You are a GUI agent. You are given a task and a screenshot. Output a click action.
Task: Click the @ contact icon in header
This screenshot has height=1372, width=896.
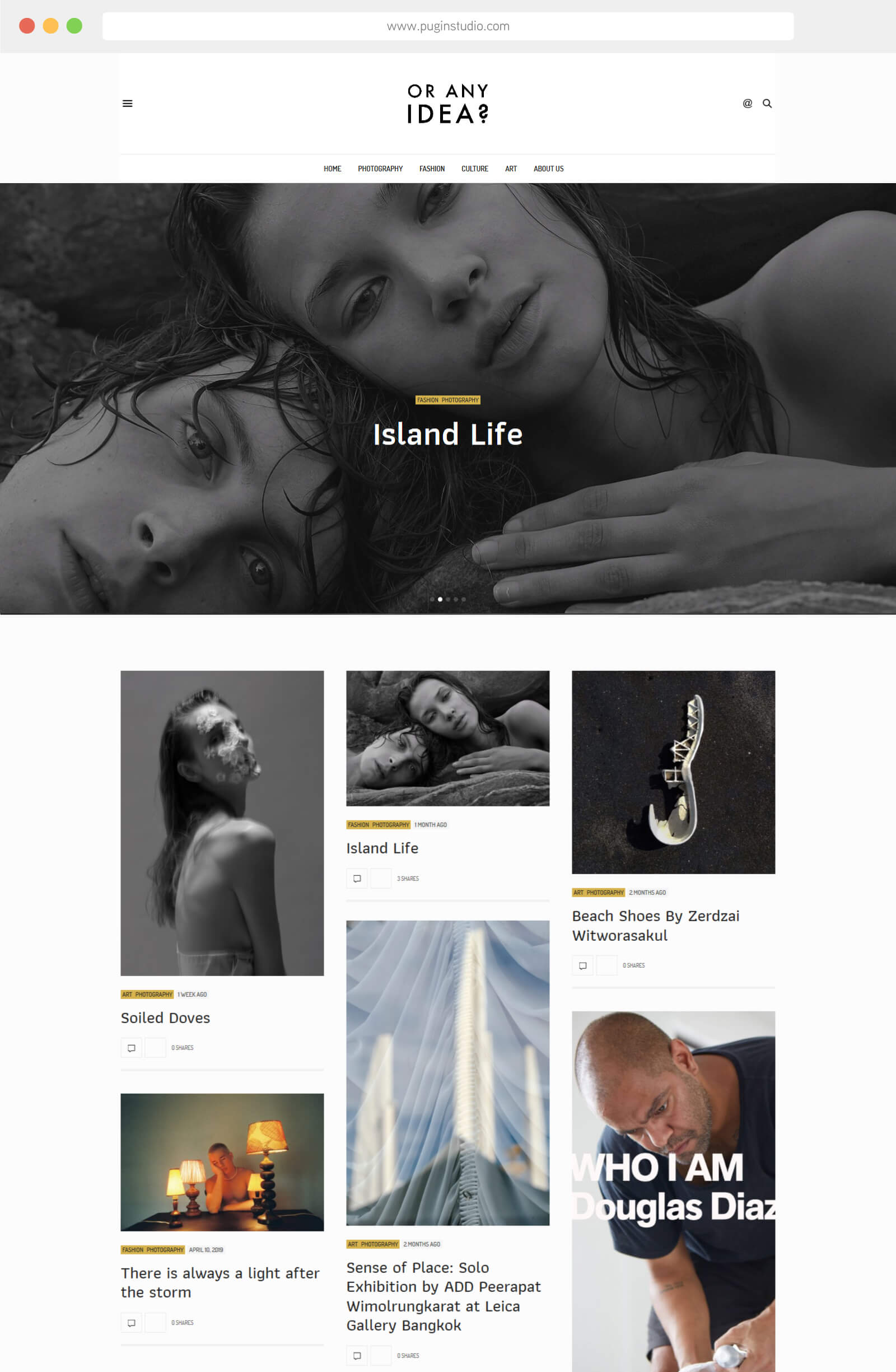[747, 103]
